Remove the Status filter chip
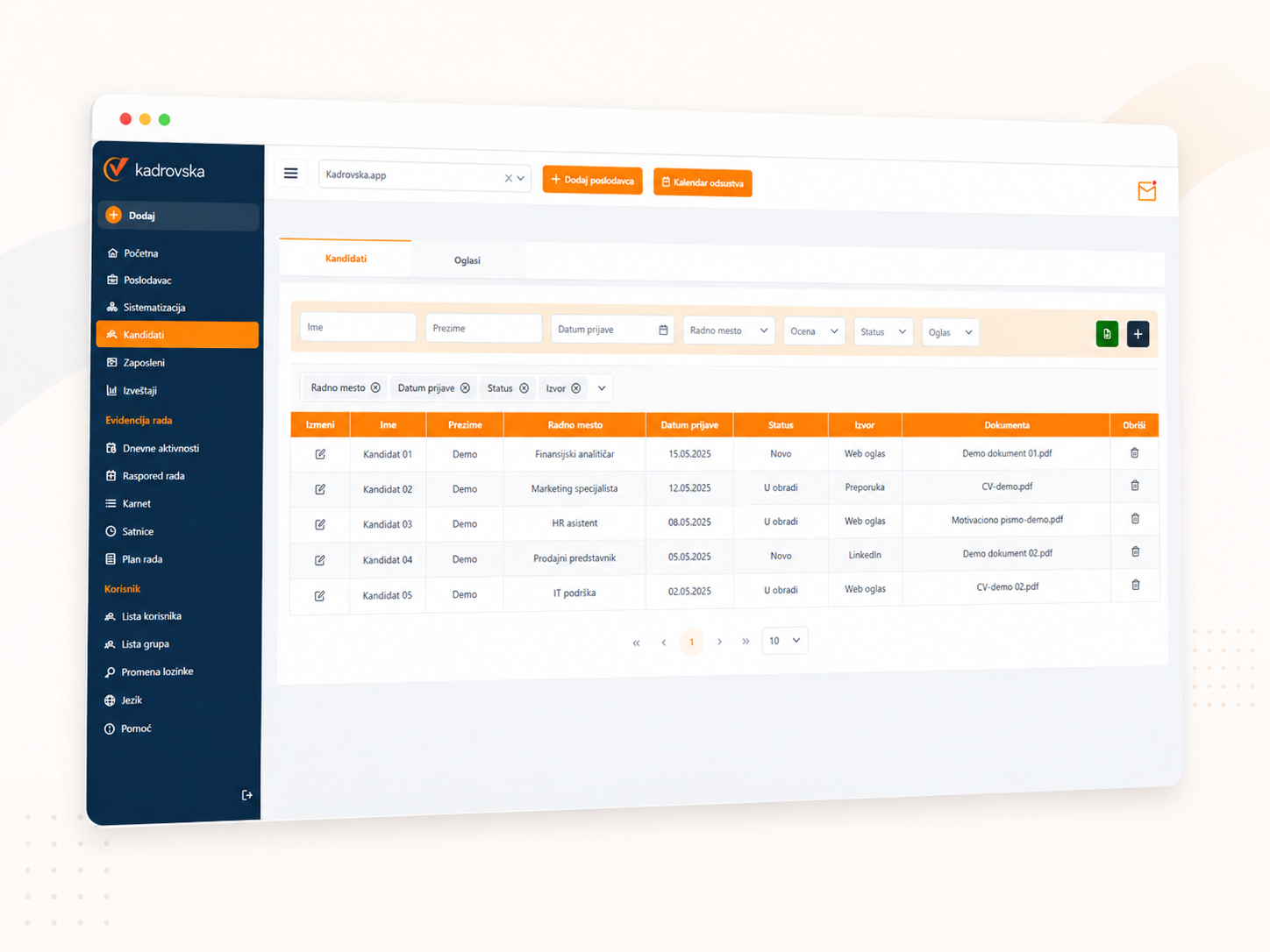Image resolution: width=1270 pixels, height=952 pixels. 524,388
